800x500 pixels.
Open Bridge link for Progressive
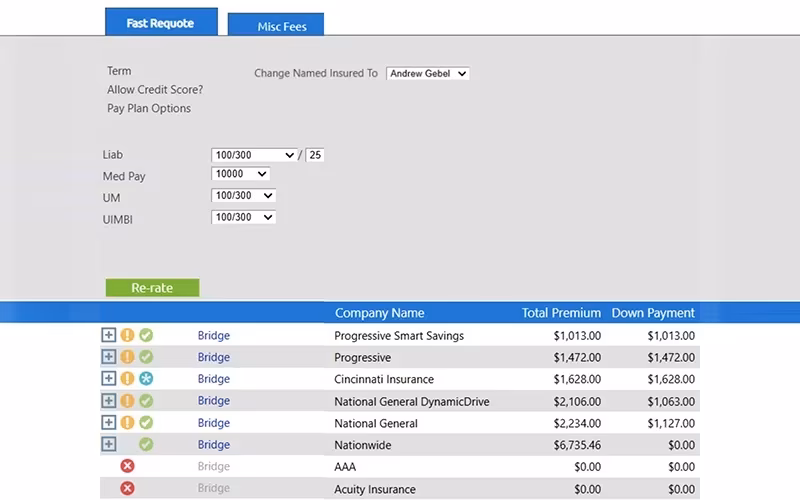pyautogui.click(x=214, y=357)
